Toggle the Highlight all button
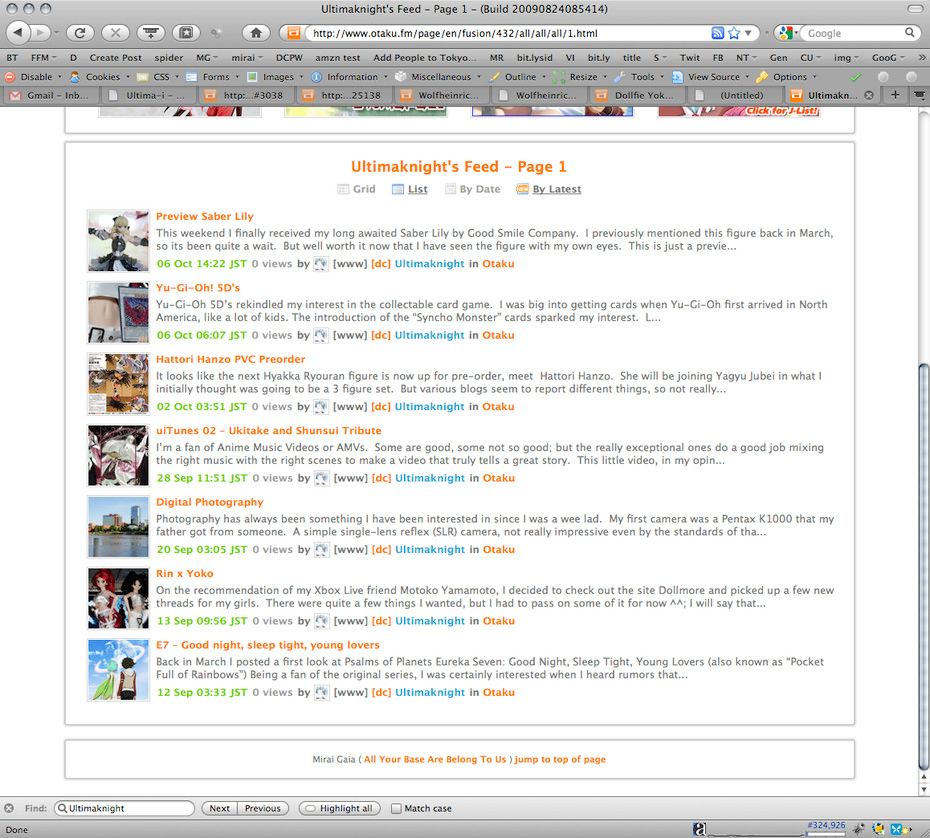This screenshot has width=930, height=838. [x=339, y=808]
